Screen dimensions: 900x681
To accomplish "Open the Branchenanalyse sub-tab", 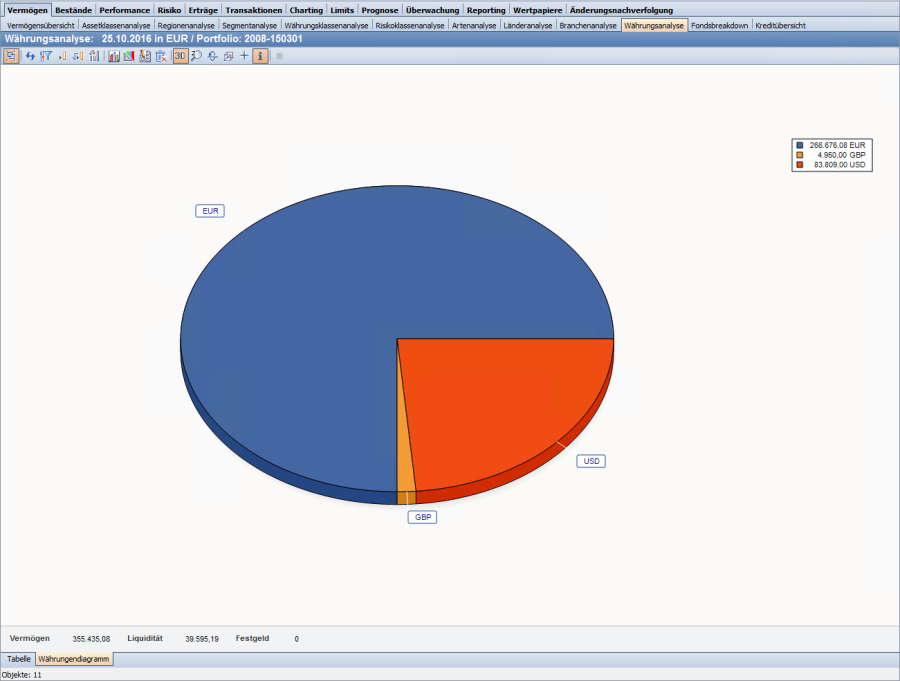I will 588,25.
